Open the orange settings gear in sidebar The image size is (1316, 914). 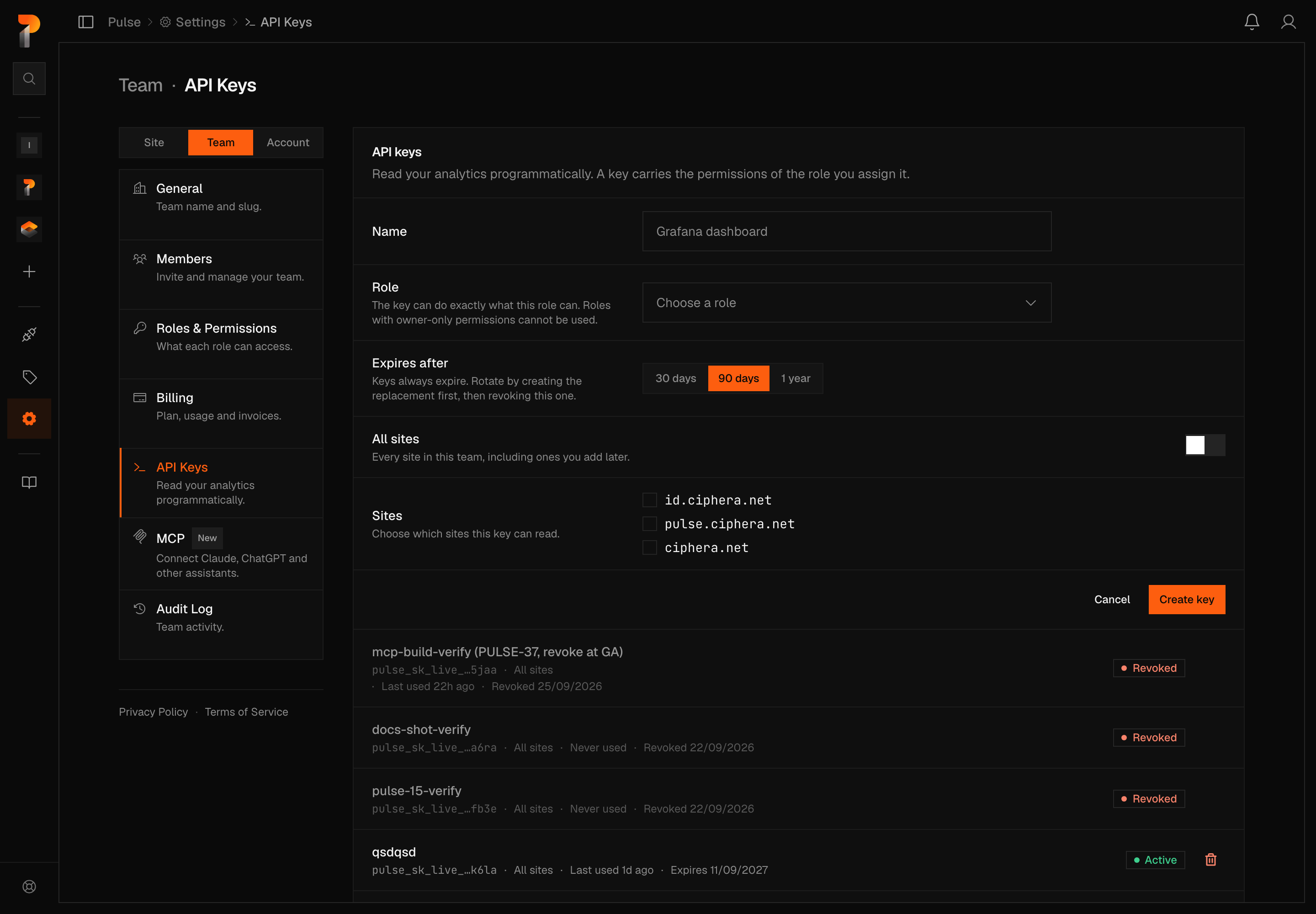pyautogui.click(x=29, y=419)
